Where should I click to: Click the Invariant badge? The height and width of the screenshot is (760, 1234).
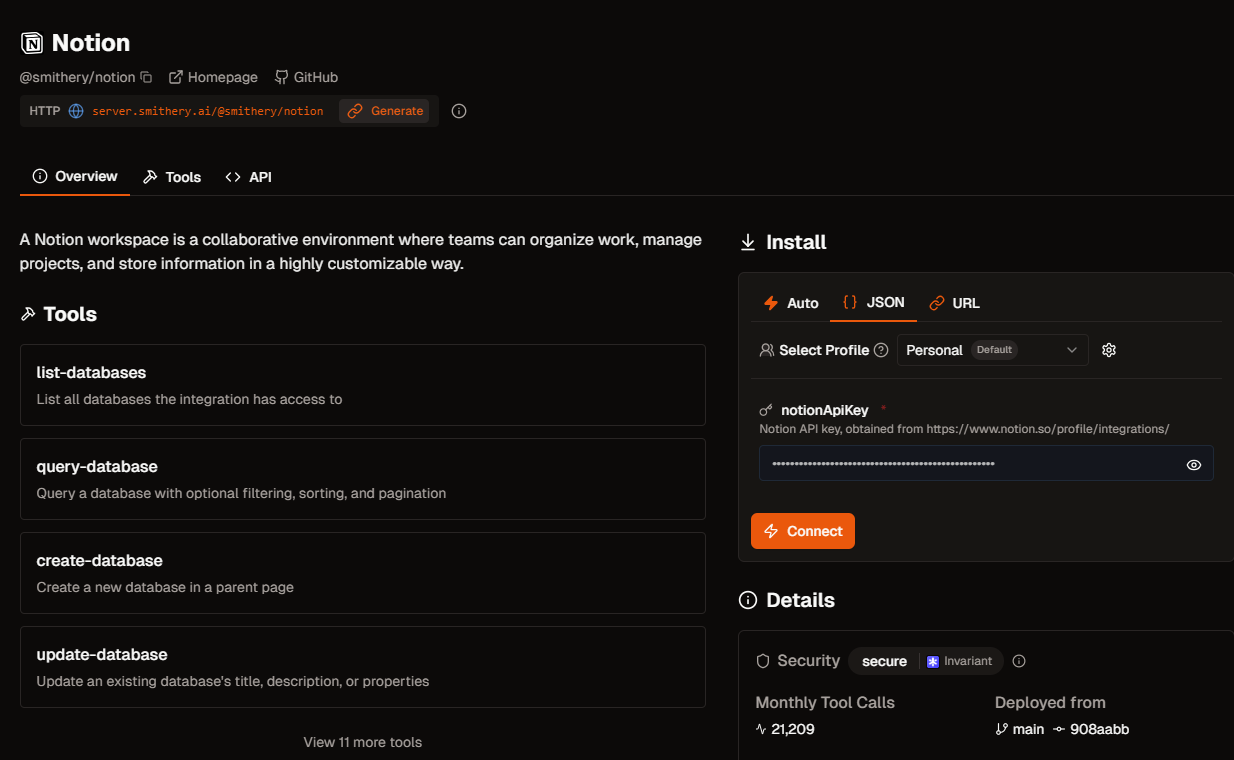coord(959,661)
